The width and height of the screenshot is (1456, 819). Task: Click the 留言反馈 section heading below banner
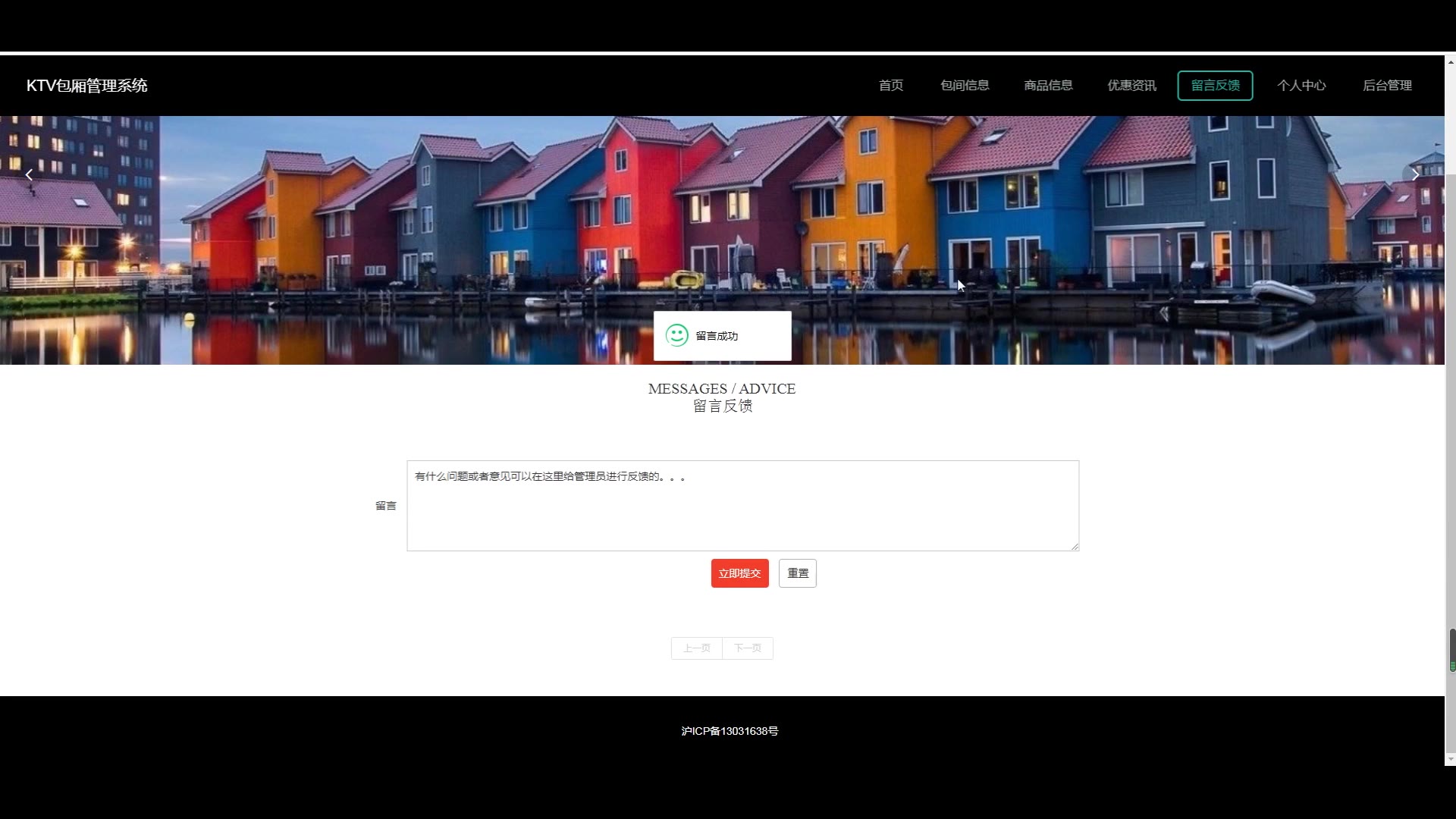pyautogui.click(x=723, y=406)
